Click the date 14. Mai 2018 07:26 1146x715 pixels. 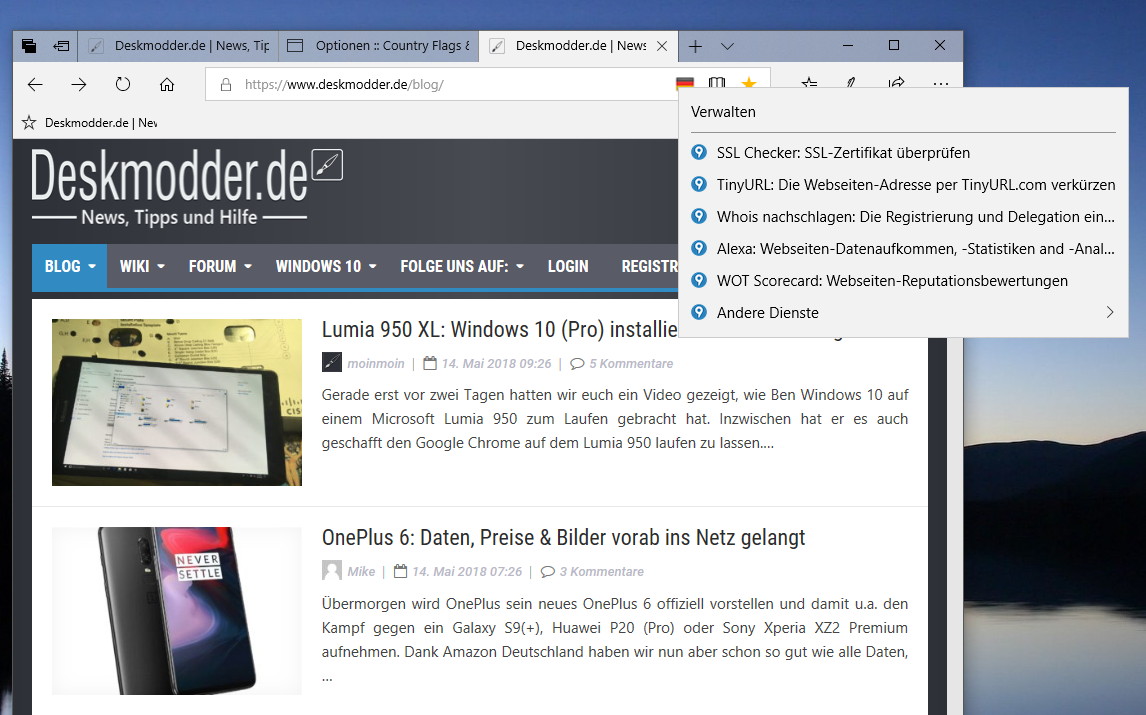tap(467, 572)
